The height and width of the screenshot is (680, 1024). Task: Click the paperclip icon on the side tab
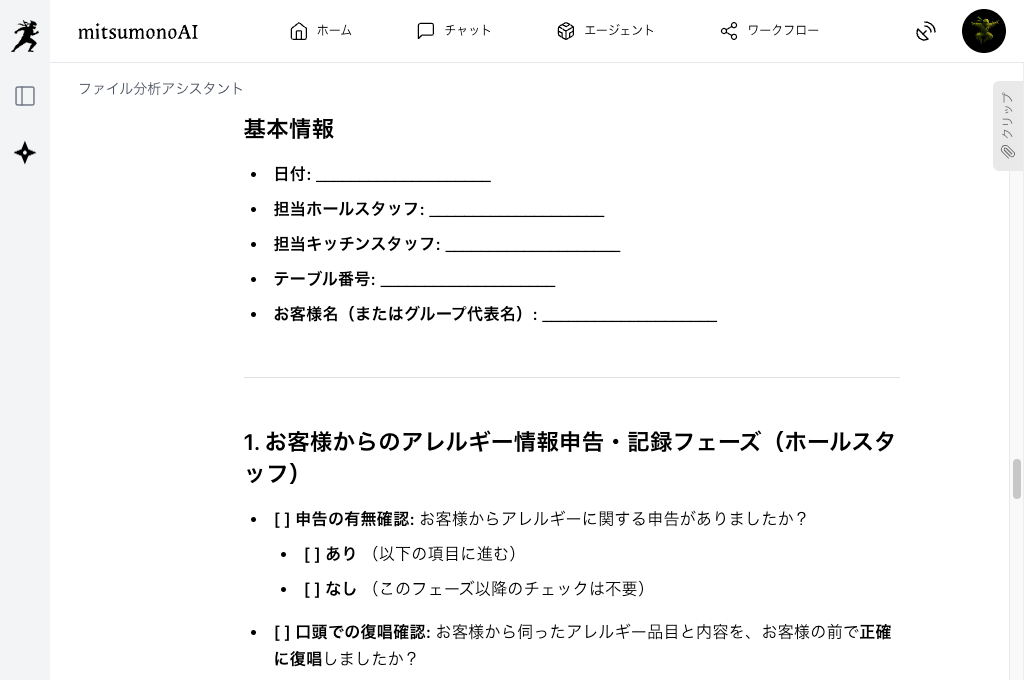[1007, 152]
